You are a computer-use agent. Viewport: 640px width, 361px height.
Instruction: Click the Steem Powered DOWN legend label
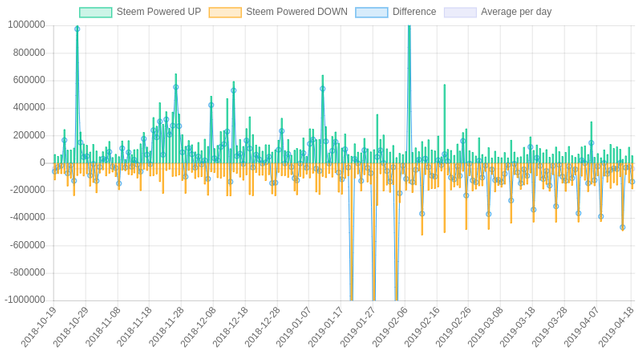click(x=297, y=12)
